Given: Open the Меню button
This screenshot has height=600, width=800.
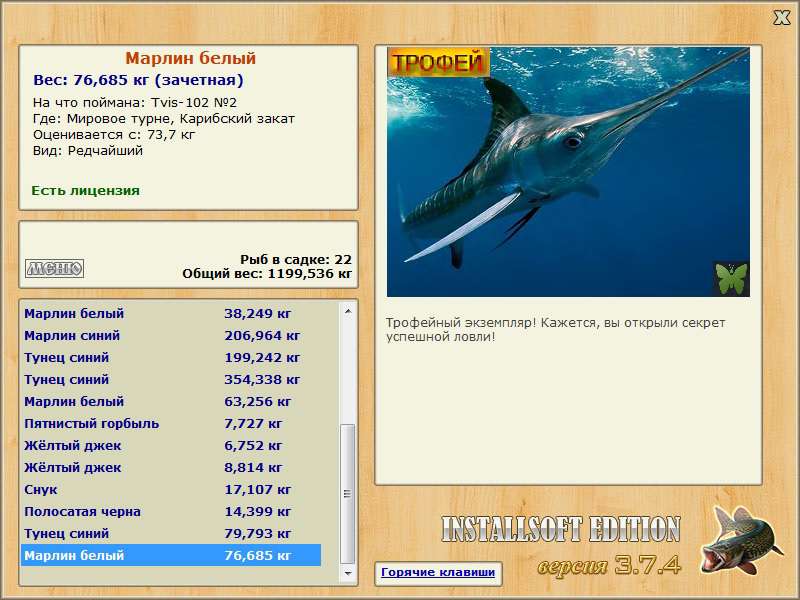Looking at the screenshot, I should (x=55, y=268).
